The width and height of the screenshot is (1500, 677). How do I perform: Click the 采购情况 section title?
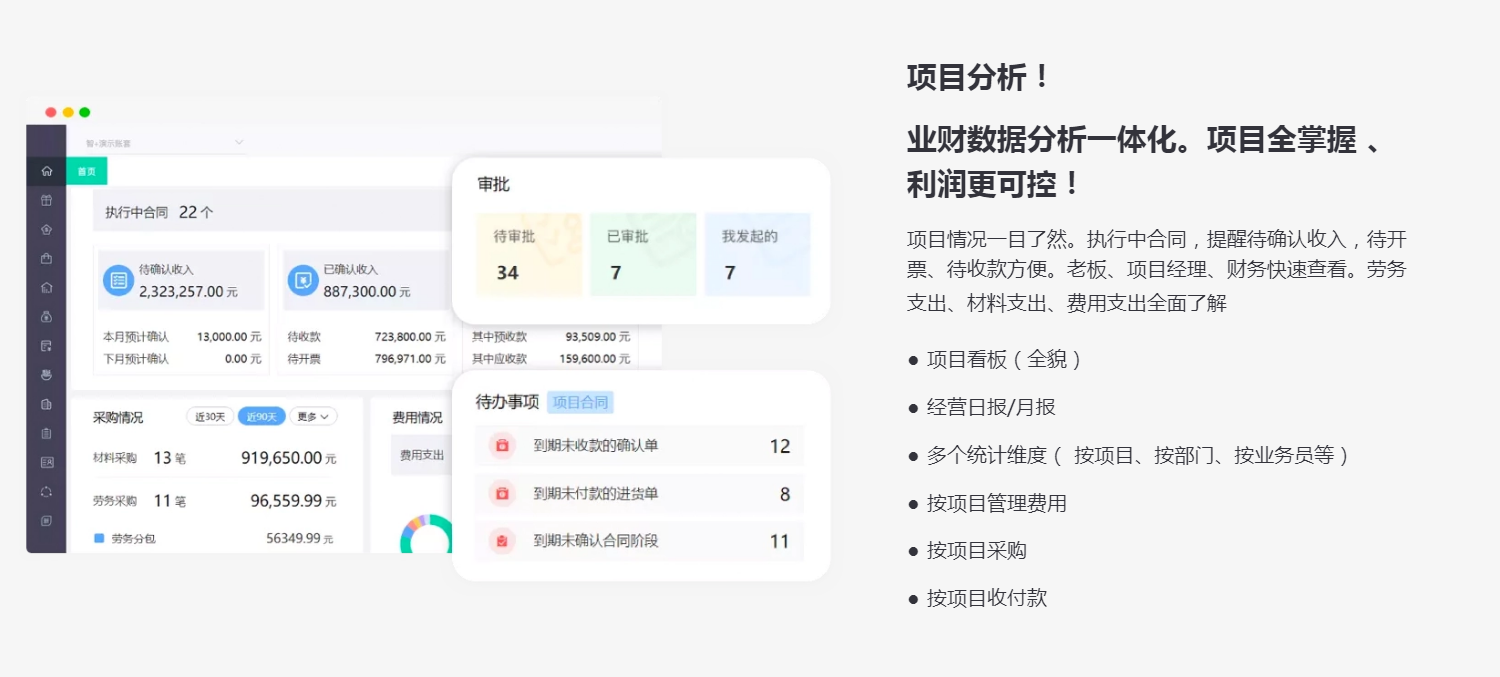tap(118, 417)
